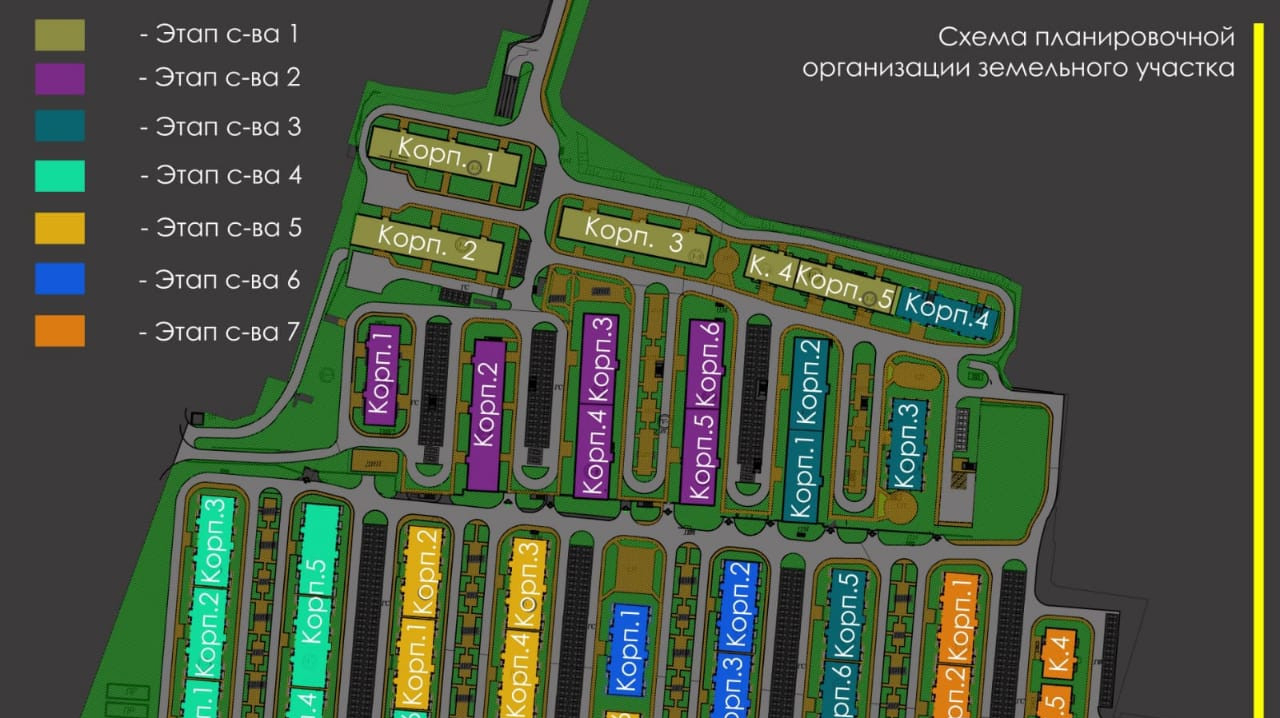
Task: Select the purple Этап с-ва 2 swatch
Action: tap(60, 79)
